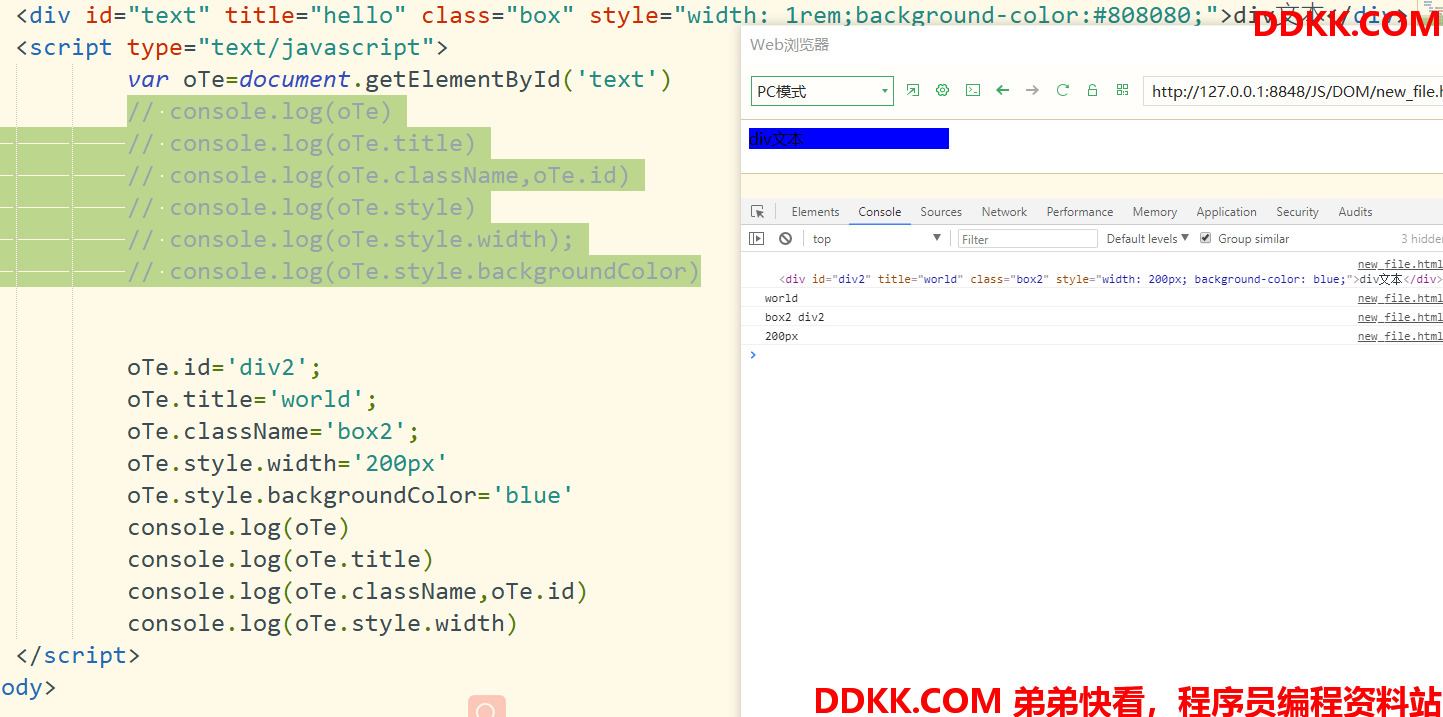Toggle the developer tools terminal icon
The width and height of the screenshot is (1443, 717).
point(972,90)
